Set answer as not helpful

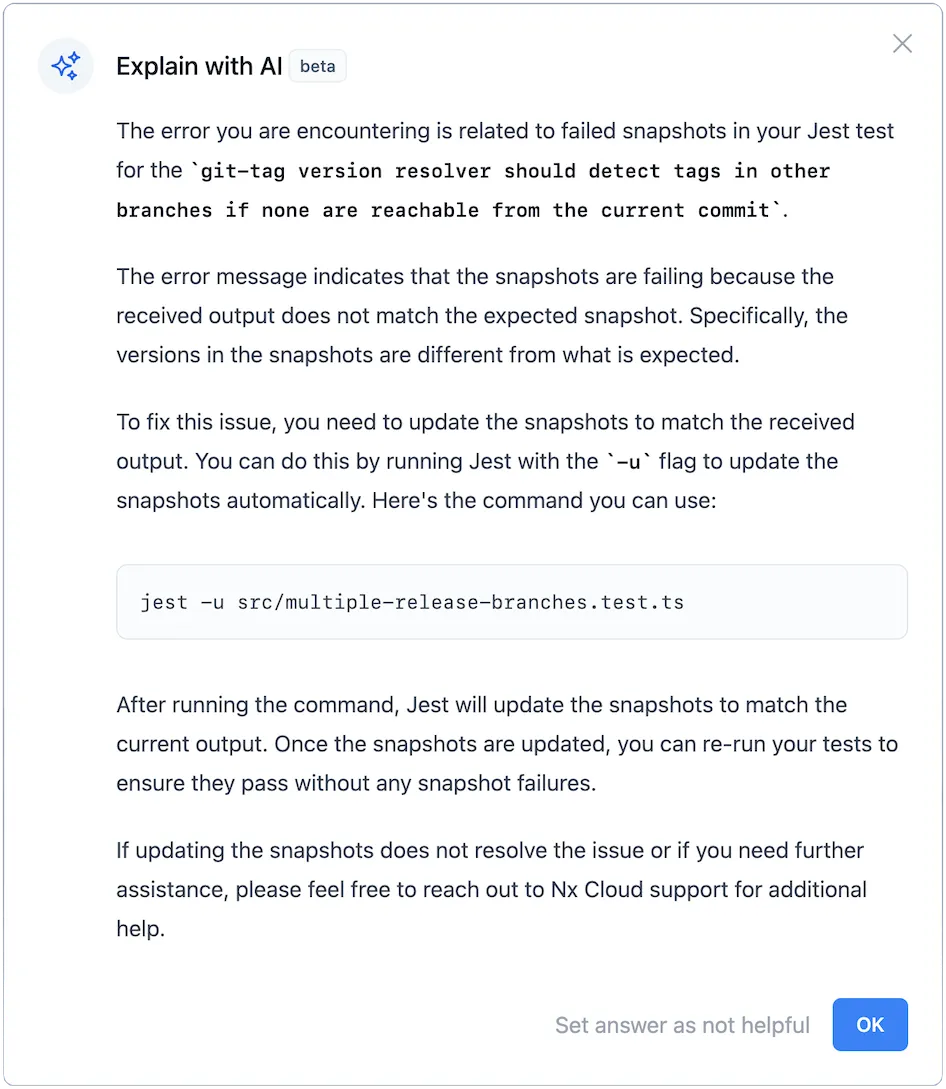click(x=682, y=1025)
